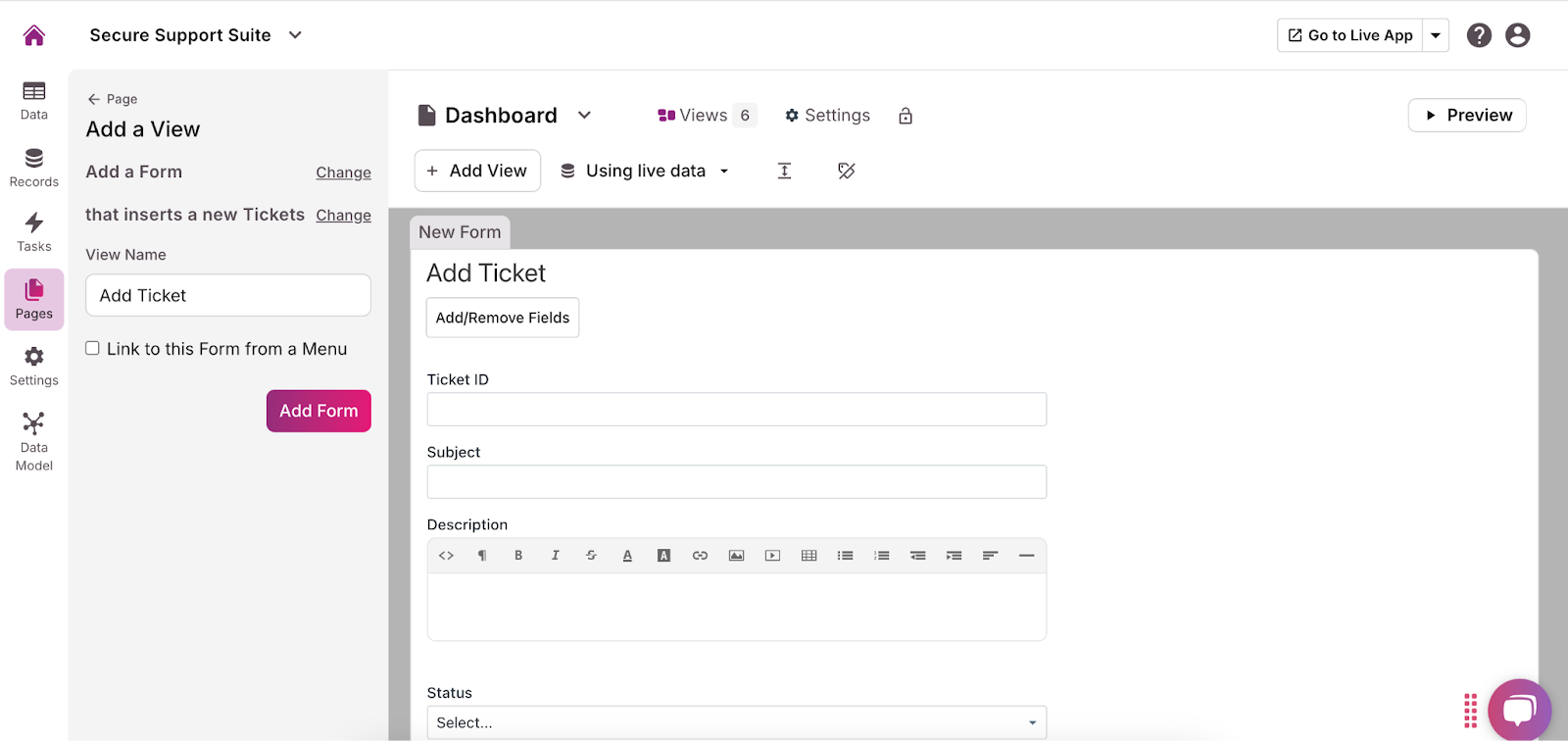This screenshot has width=1568, height=741.
Task: Click the Add Form button
Action: point(318,411)
